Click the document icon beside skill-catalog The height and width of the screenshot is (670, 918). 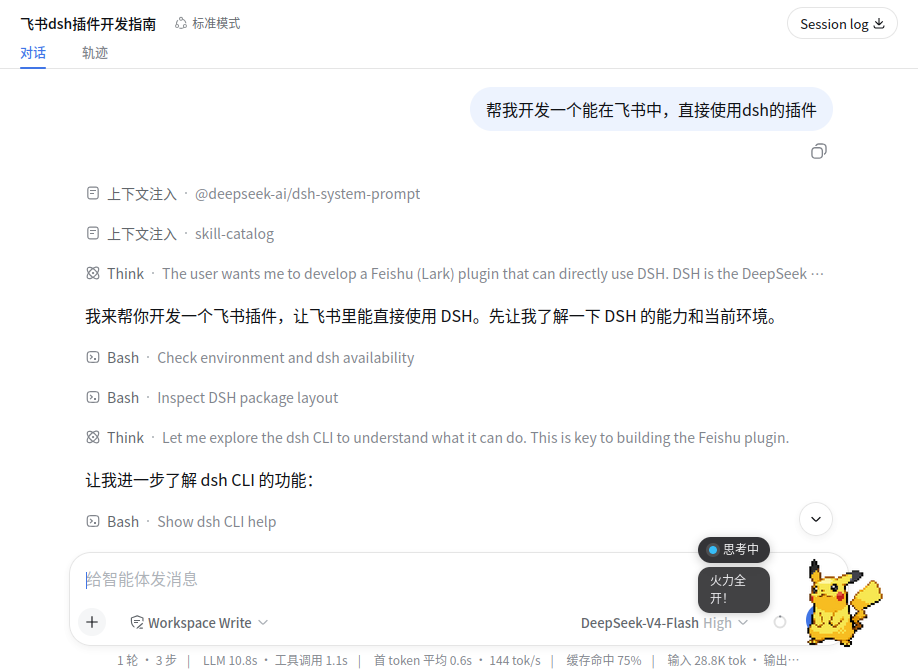(x=93, y=234)
